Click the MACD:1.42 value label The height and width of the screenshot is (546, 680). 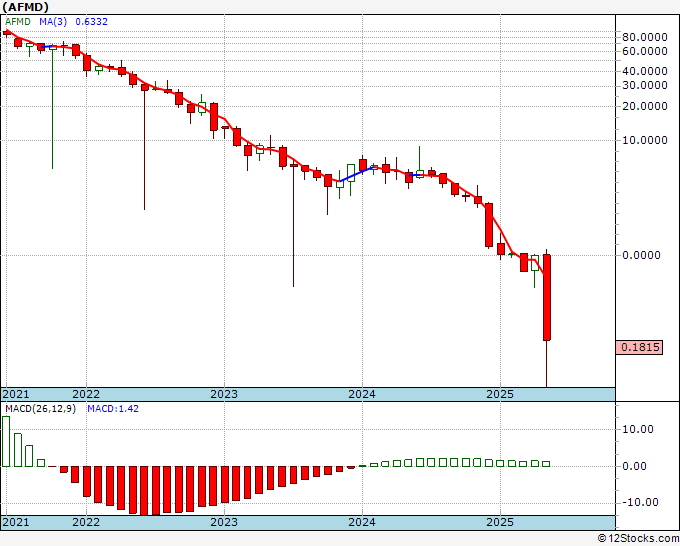pos(113,409)
